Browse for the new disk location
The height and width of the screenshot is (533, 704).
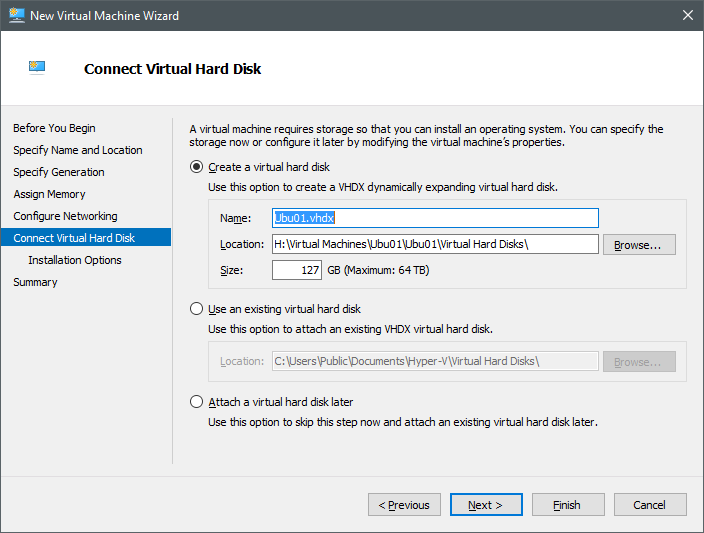639,245
